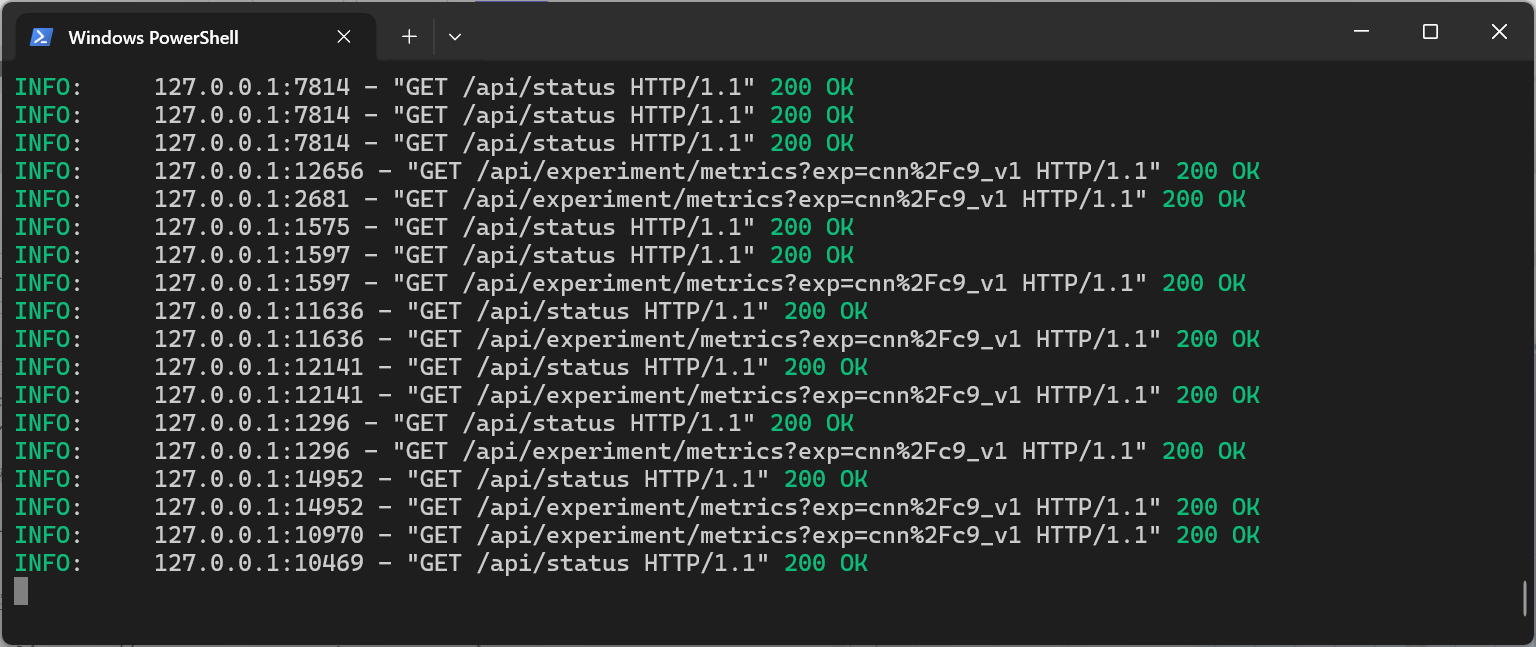
Task: Select the Windows PowerShell tab title
Action: [x=153, y=38]
